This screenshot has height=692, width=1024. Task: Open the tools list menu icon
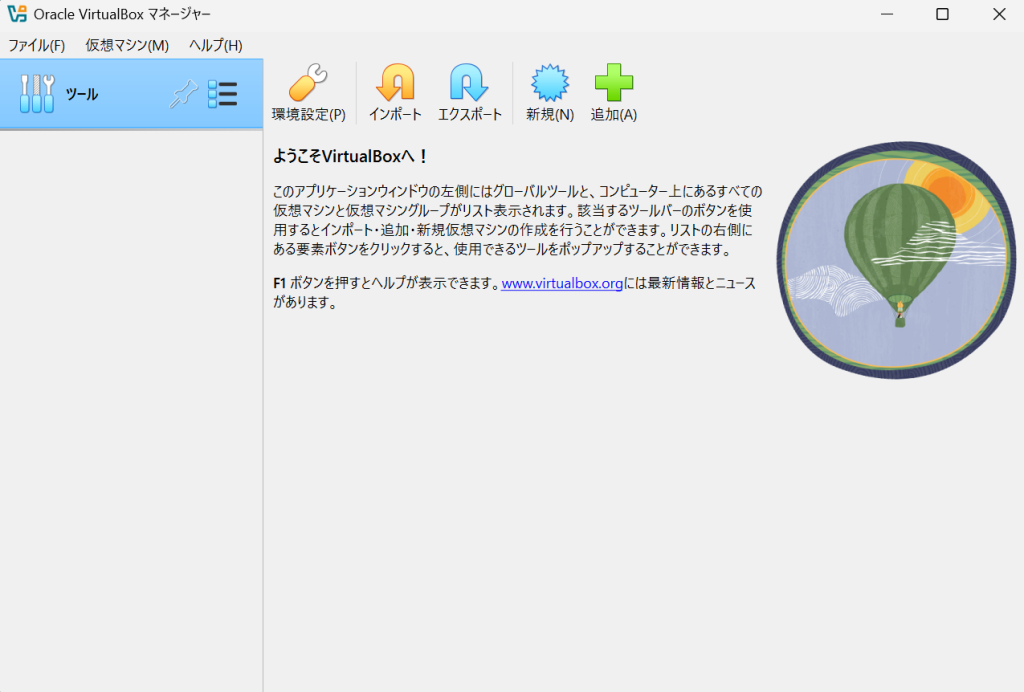[223, 94]
